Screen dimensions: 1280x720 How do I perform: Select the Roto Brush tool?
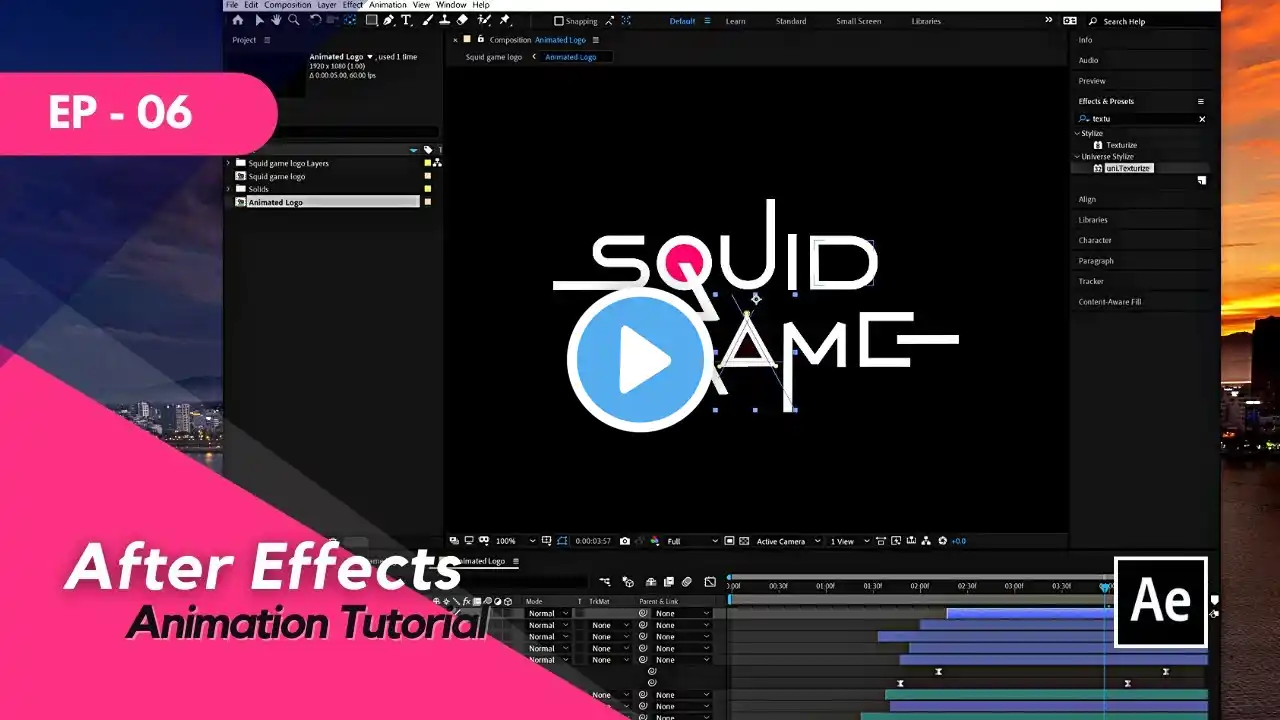point(484,20)
